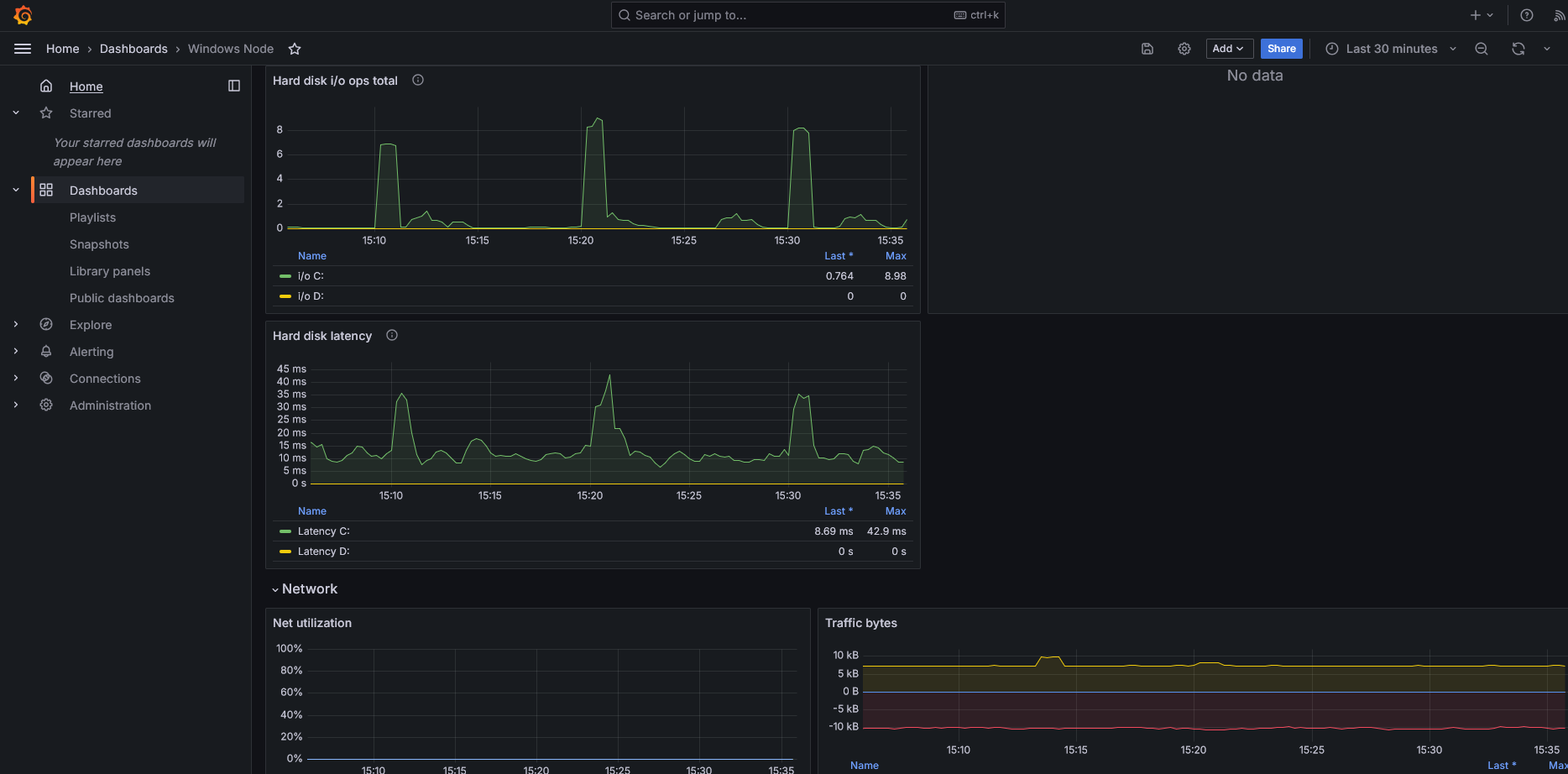Go to Connections in the sidebar
Viewport: 1568px width, 774px height.
point(105,378)
